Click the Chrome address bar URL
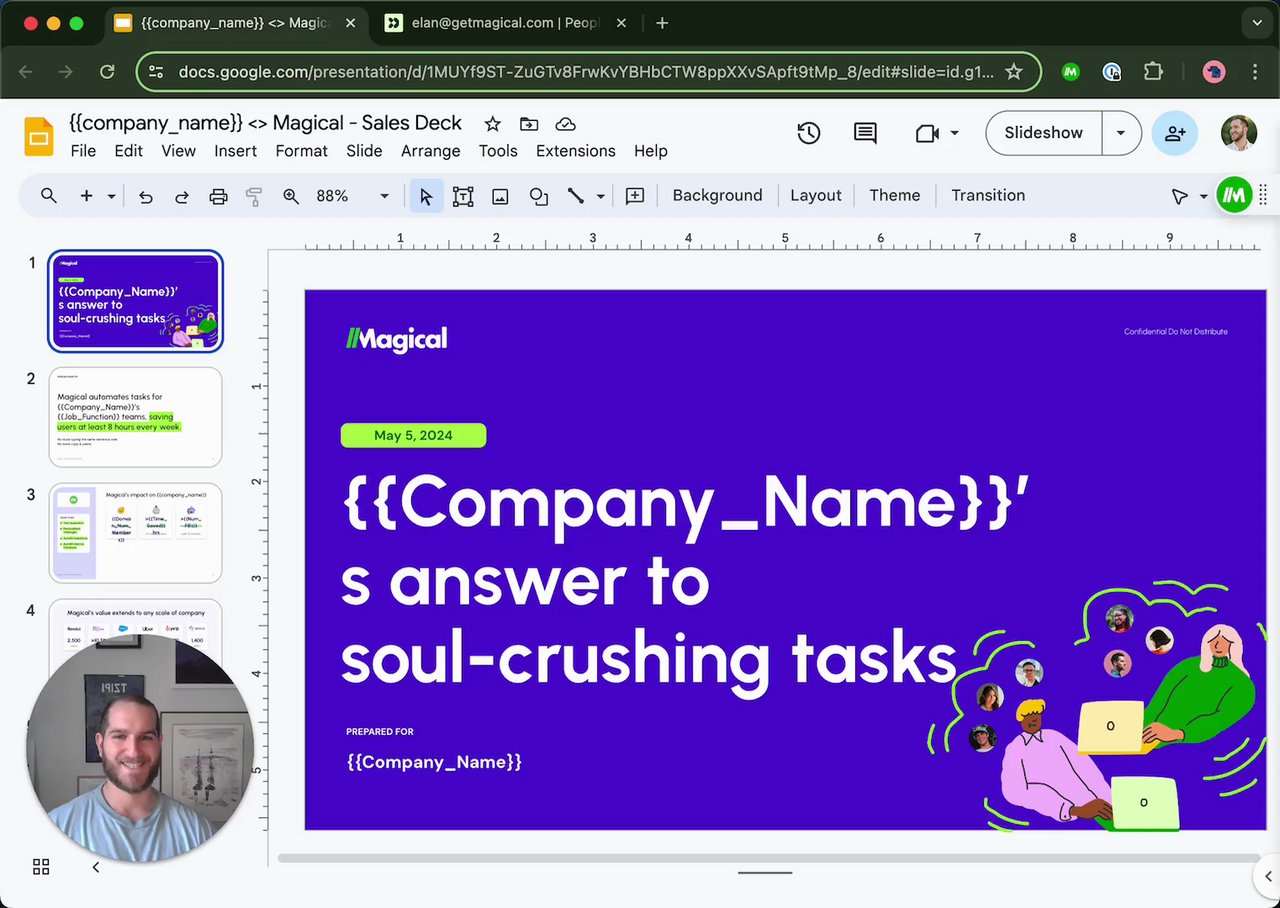1280x908 pixels. [586, 72]
